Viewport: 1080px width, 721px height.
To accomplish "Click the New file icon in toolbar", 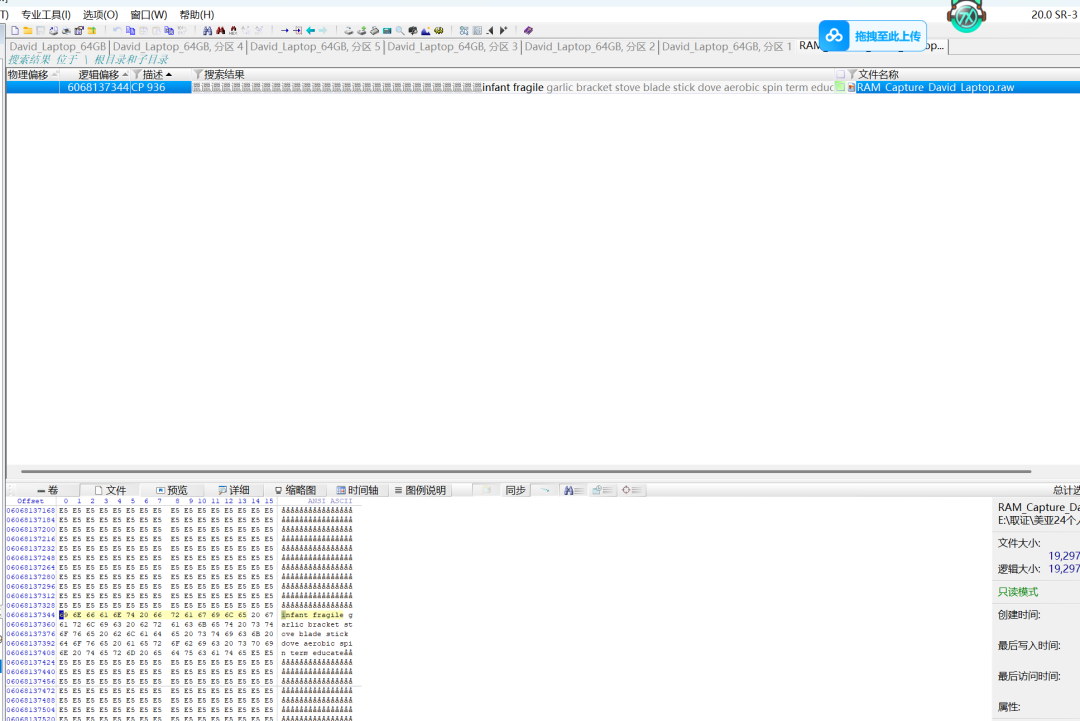I will point(14,30).
